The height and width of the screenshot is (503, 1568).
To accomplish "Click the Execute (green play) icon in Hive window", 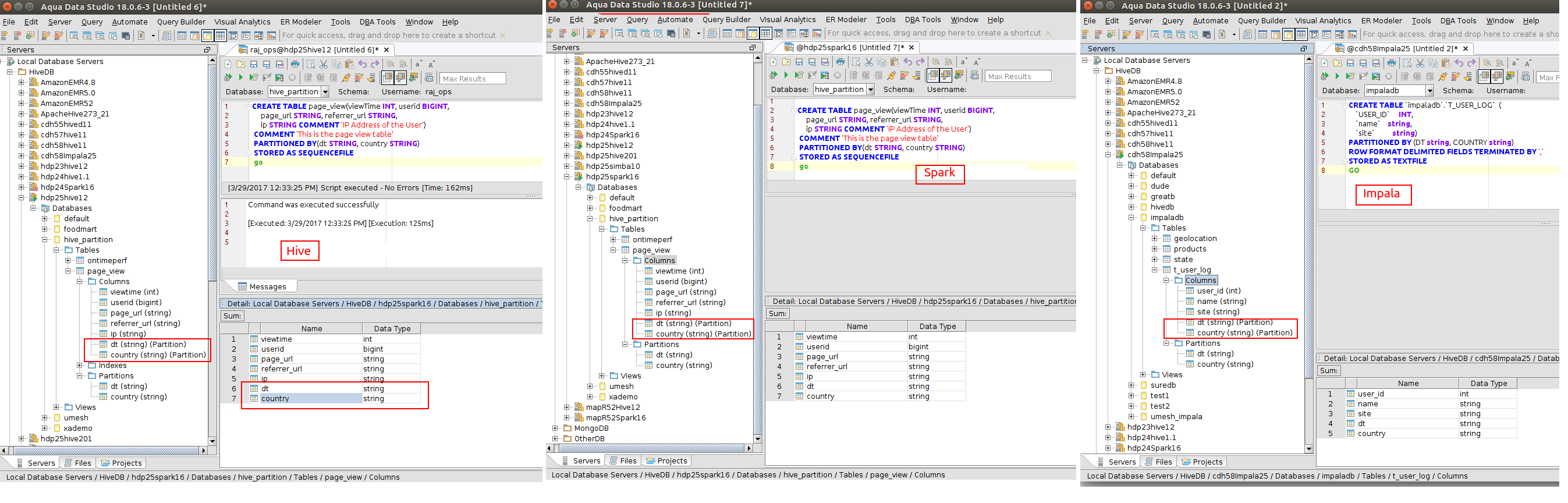I will [x=240, y=77].
